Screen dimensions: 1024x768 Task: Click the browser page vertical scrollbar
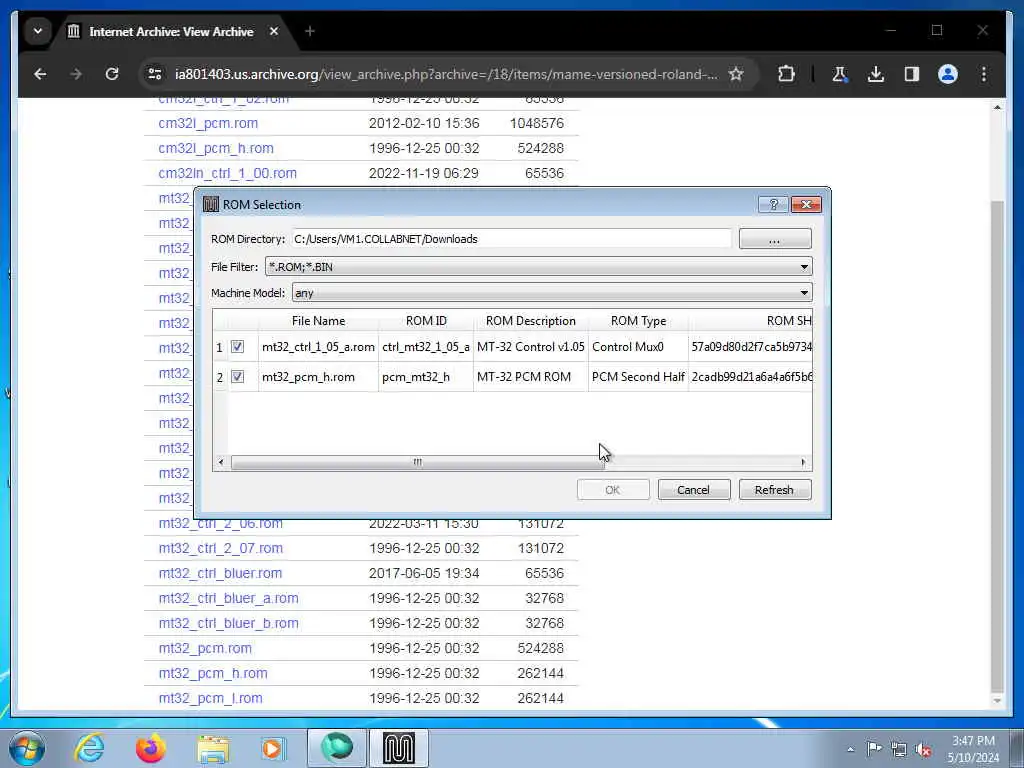pos(997,446)
